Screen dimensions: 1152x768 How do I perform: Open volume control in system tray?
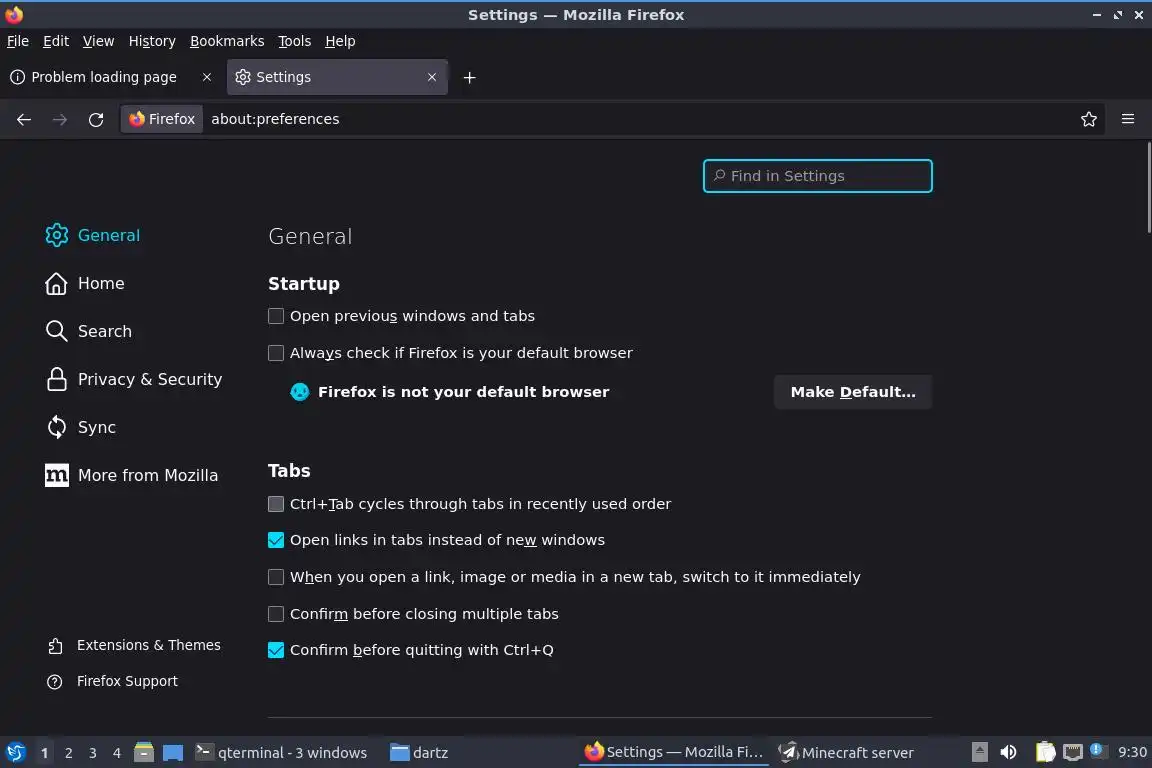(x=1008, y=753)
